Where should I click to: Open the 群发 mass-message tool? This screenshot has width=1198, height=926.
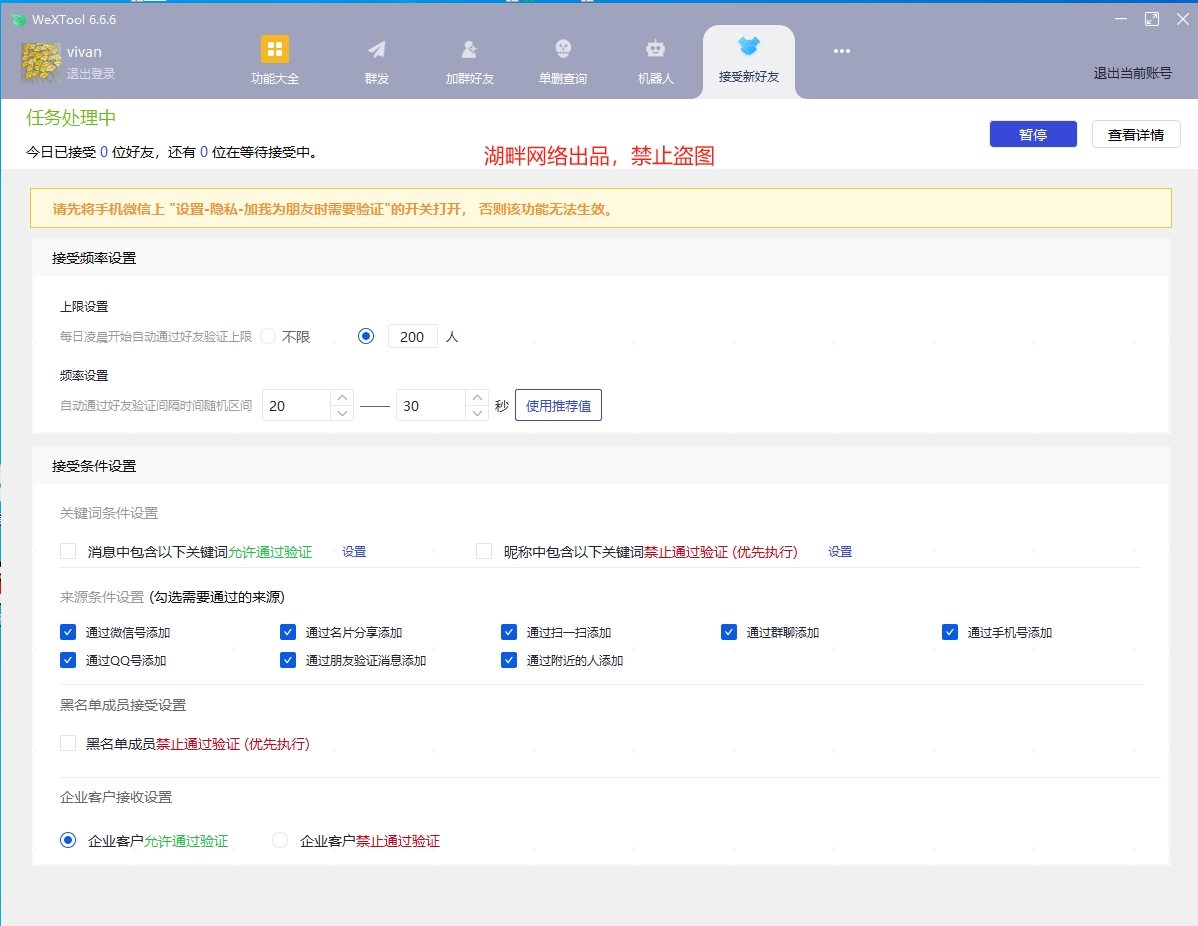376,60
